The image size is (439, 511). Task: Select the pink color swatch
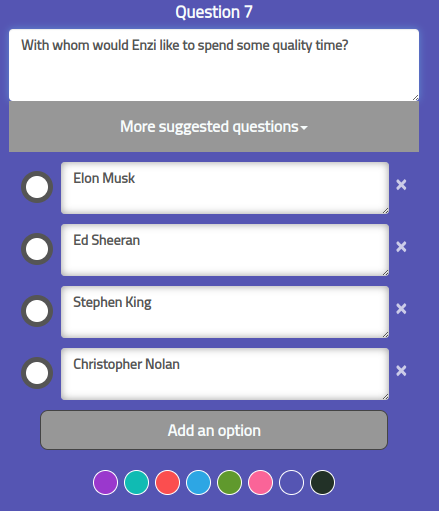point(260,482)
